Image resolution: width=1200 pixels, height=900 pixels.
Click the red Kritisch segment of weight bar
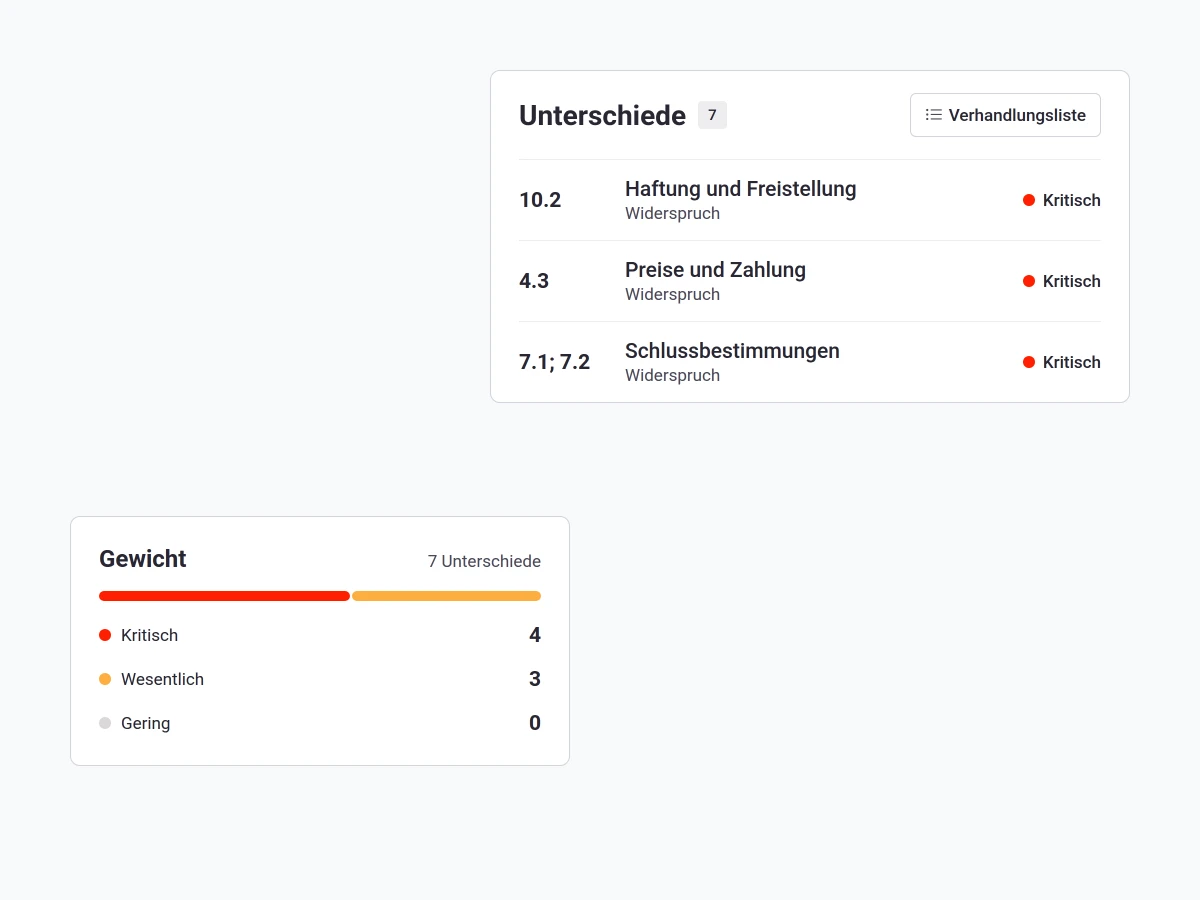tap(224, 596)
